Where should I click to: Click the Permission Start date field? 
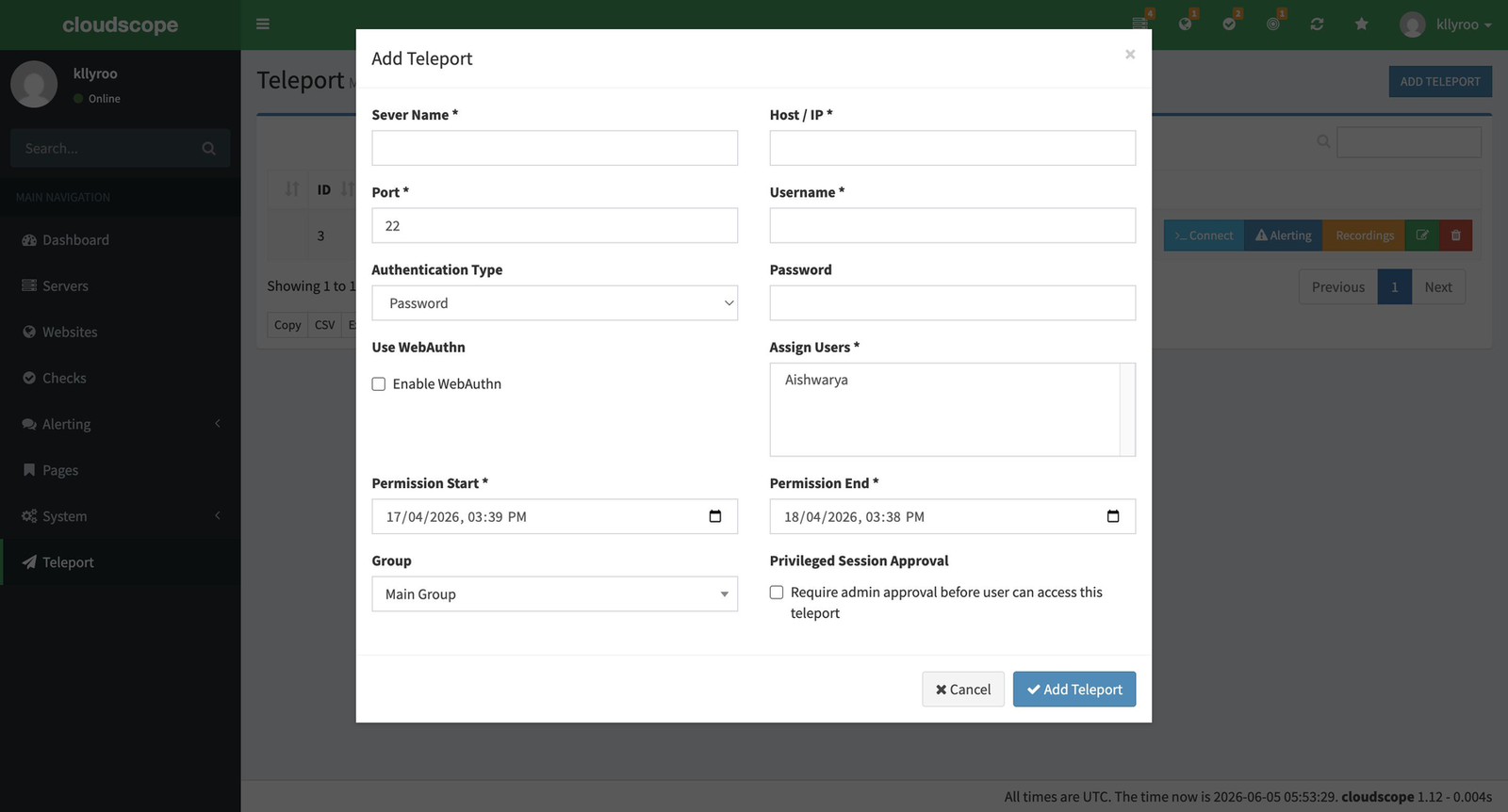(554, 516)
